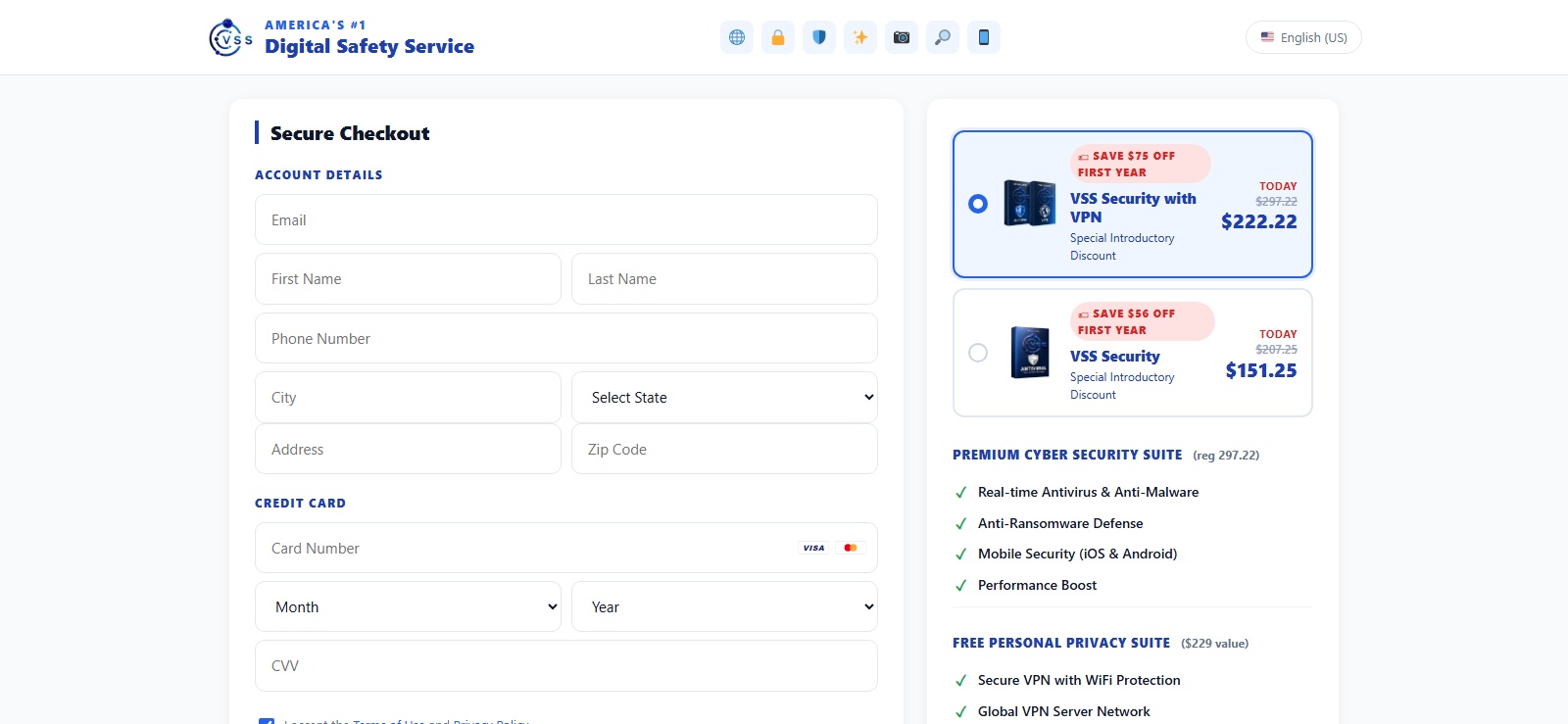This screenshot has height=724, width=1568.
Task: Select the $151.25 VSS Security radio button
Action: coord(978,353)
